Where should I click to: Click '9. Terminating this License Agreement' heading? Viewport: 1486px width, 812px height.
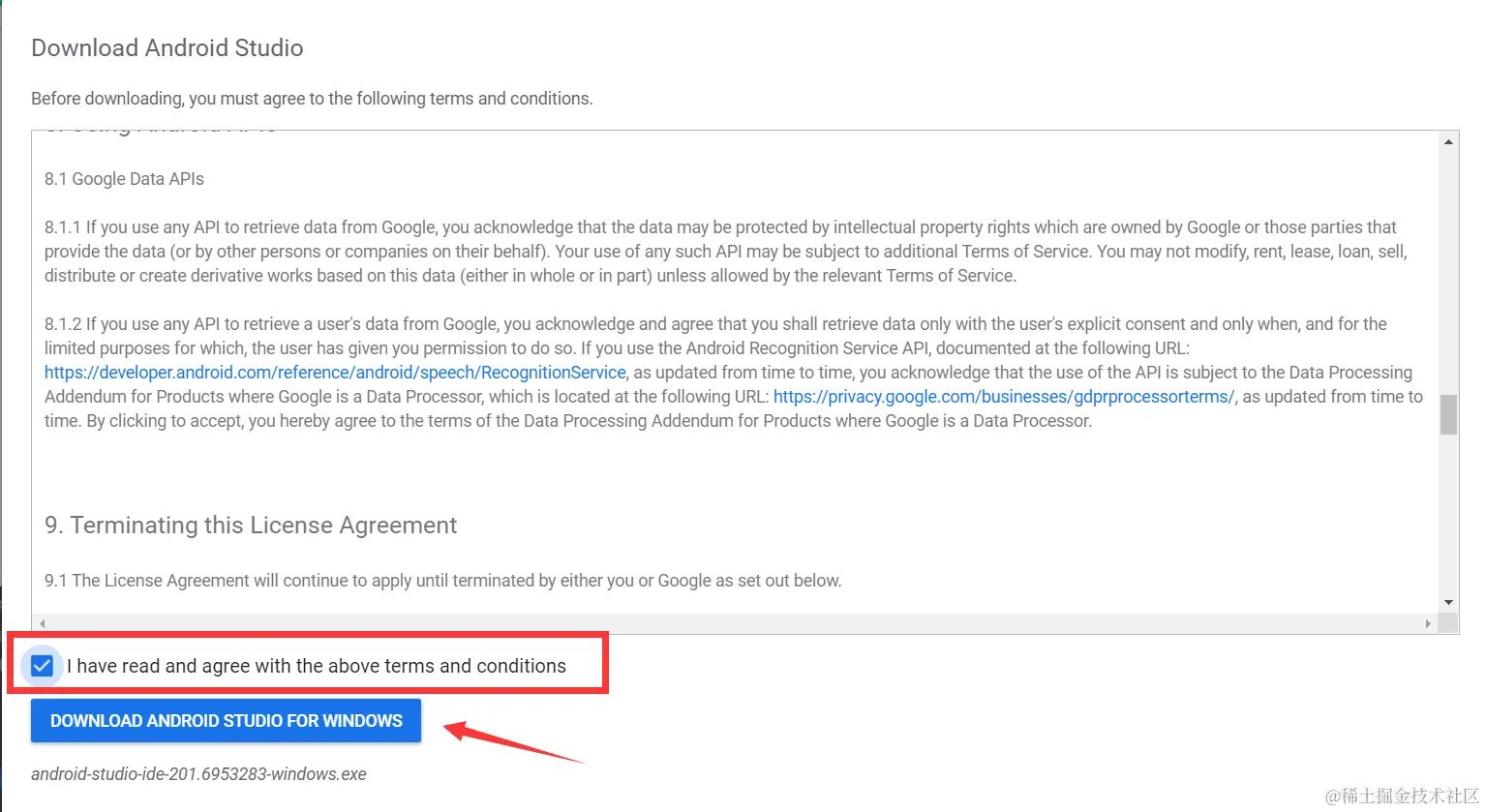click(x=251, y=525)
